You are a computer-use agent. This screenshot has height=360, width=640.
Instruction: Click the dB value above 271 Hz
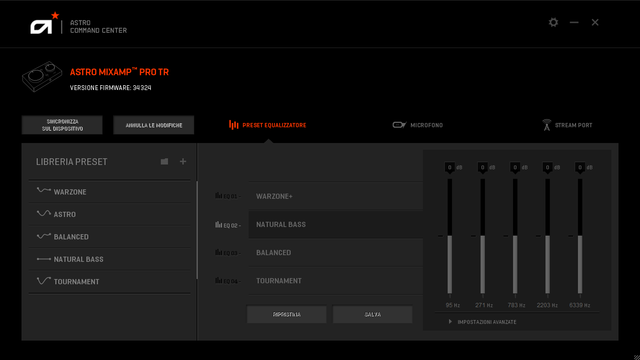pos(482,167)
